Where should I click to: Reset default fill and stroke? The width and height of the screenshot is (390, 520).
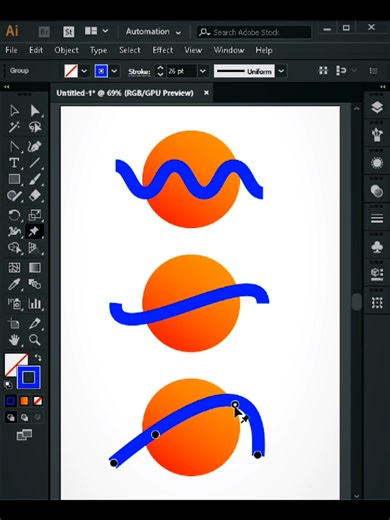8,385
